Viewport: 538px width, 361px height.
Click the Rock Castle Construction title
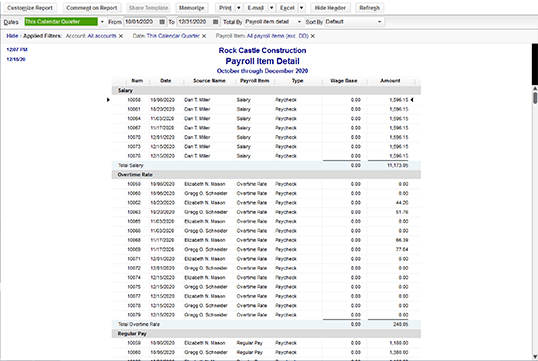pos(262,50)
